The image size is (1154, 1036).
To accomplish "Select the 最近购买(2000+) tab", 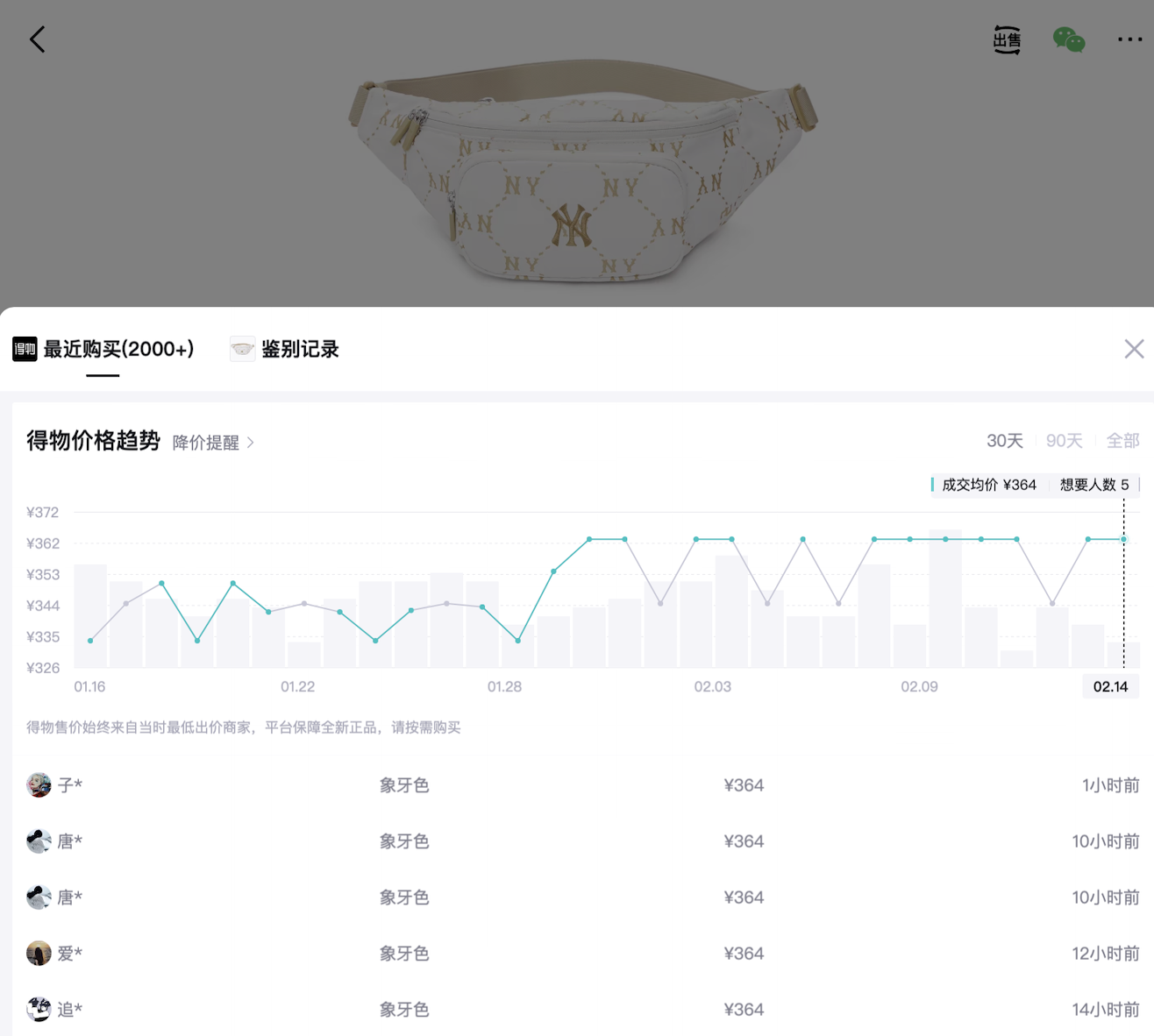I will [118, 349].
